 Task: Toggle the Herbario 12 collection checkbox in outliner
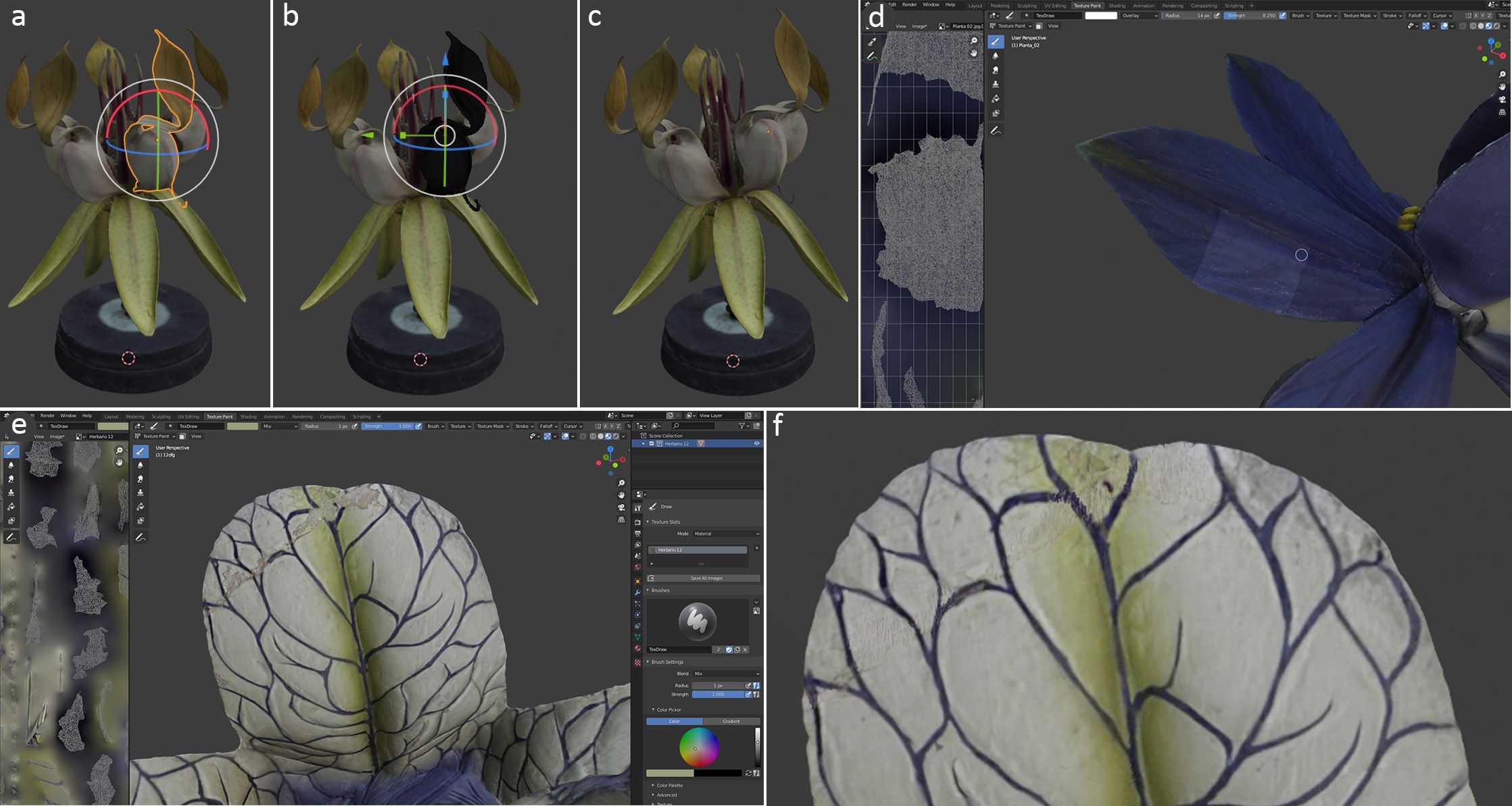652,444
